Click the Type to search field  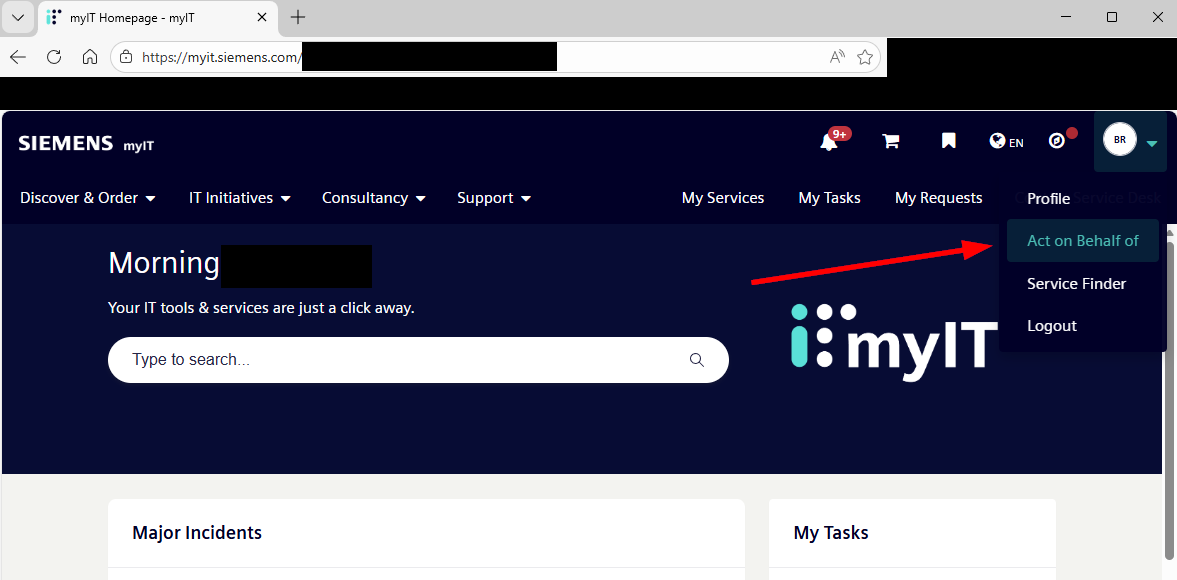(x=400, y=360)
